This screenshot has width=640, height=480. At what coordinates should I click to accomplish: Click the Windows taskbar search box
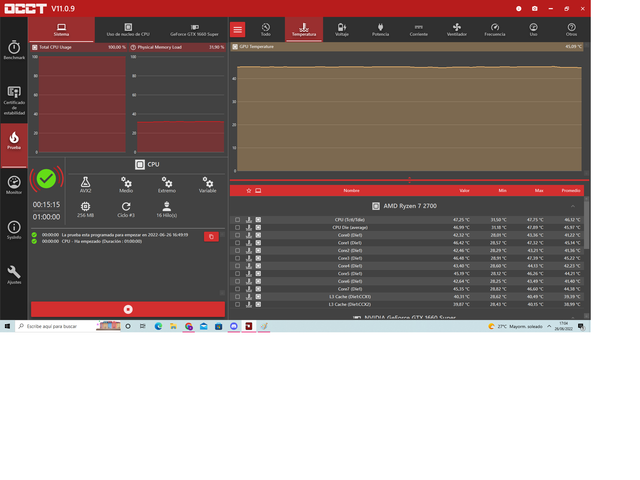[55, 326]
